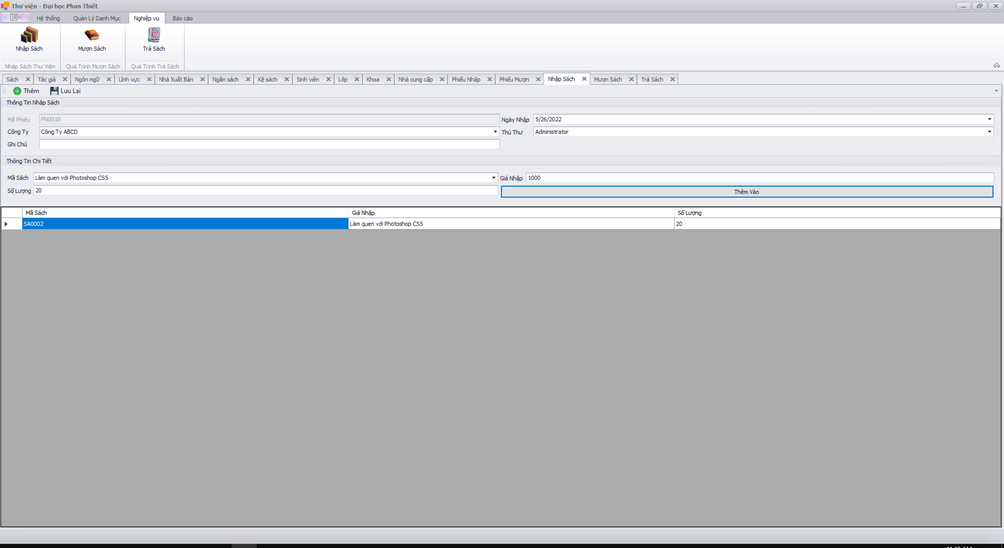Click the Lưu Lại save disk icon
The height and width of the screenshot is (548, 1004).
click(54, 91)
